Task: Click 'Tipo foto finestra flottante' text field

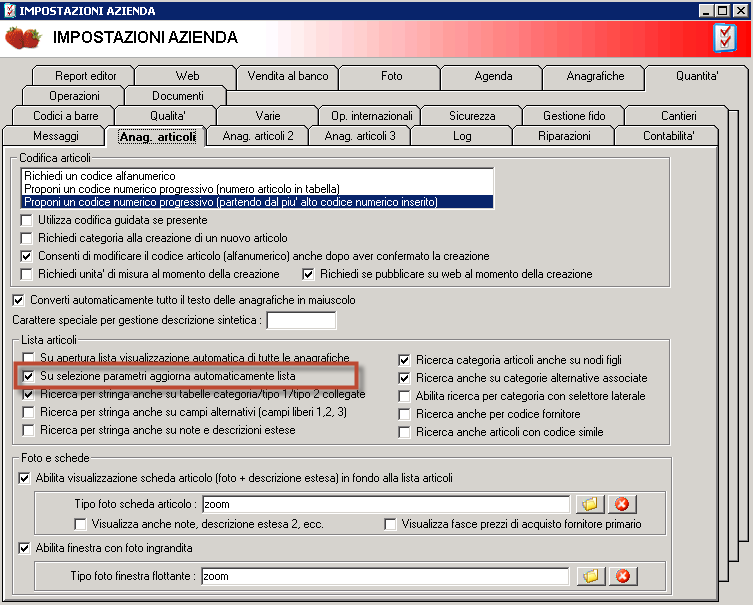Action: click(x=385, y=576)
